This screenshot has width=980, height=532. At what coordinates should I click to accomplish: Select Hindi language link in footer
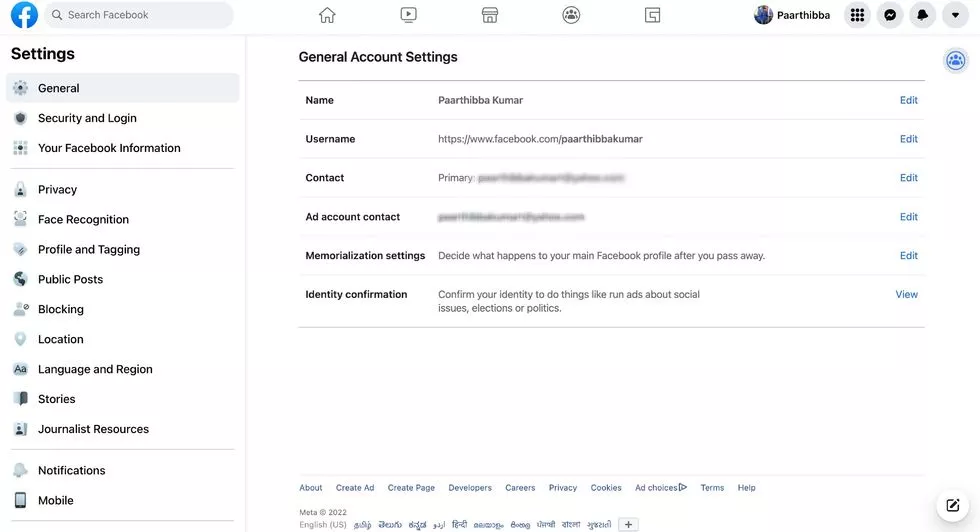459,524
